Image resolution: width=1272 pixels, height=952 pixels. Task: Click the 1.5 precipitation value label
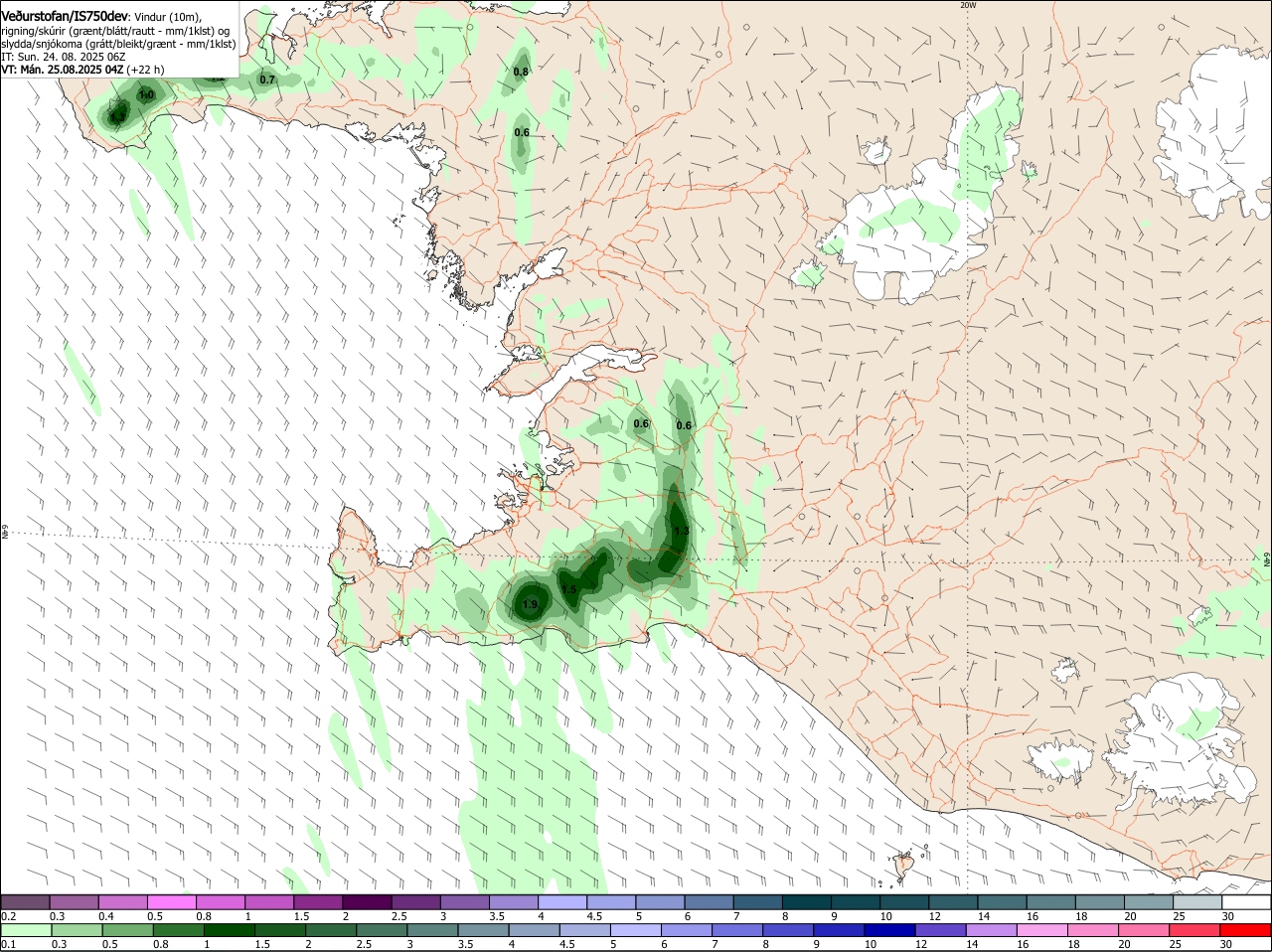(569, 590)
